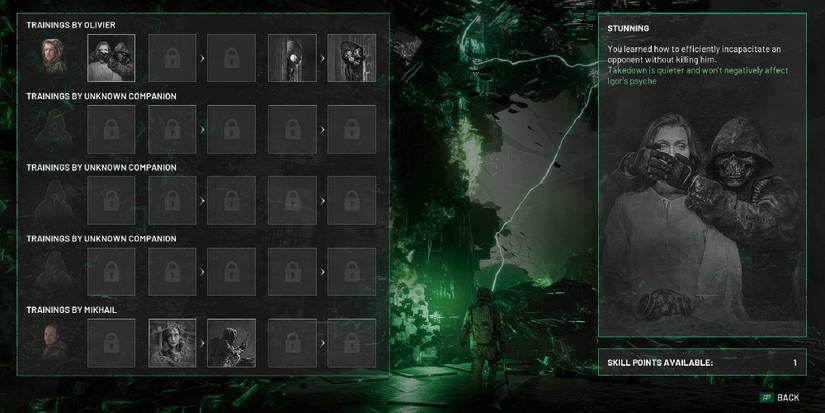Click the large Stunning skill illustration

click(x=702, y=218)
